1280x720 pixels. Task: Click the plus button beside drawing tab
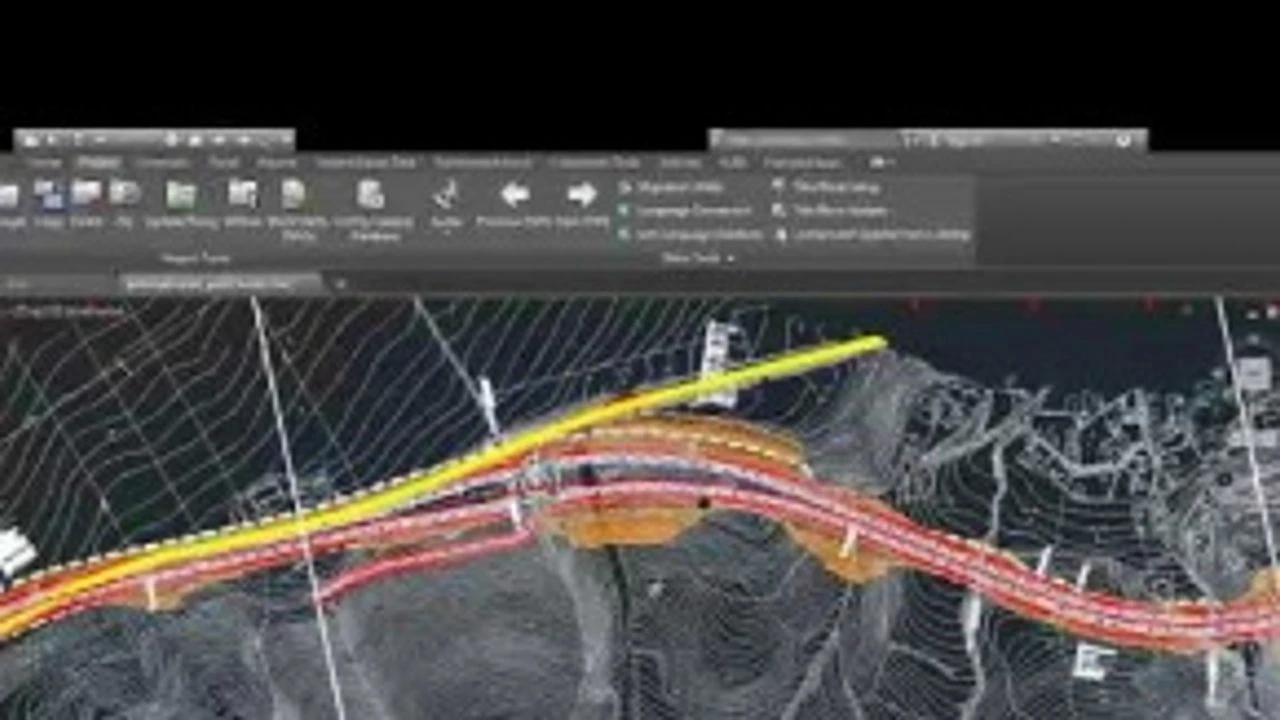(340, 284)
